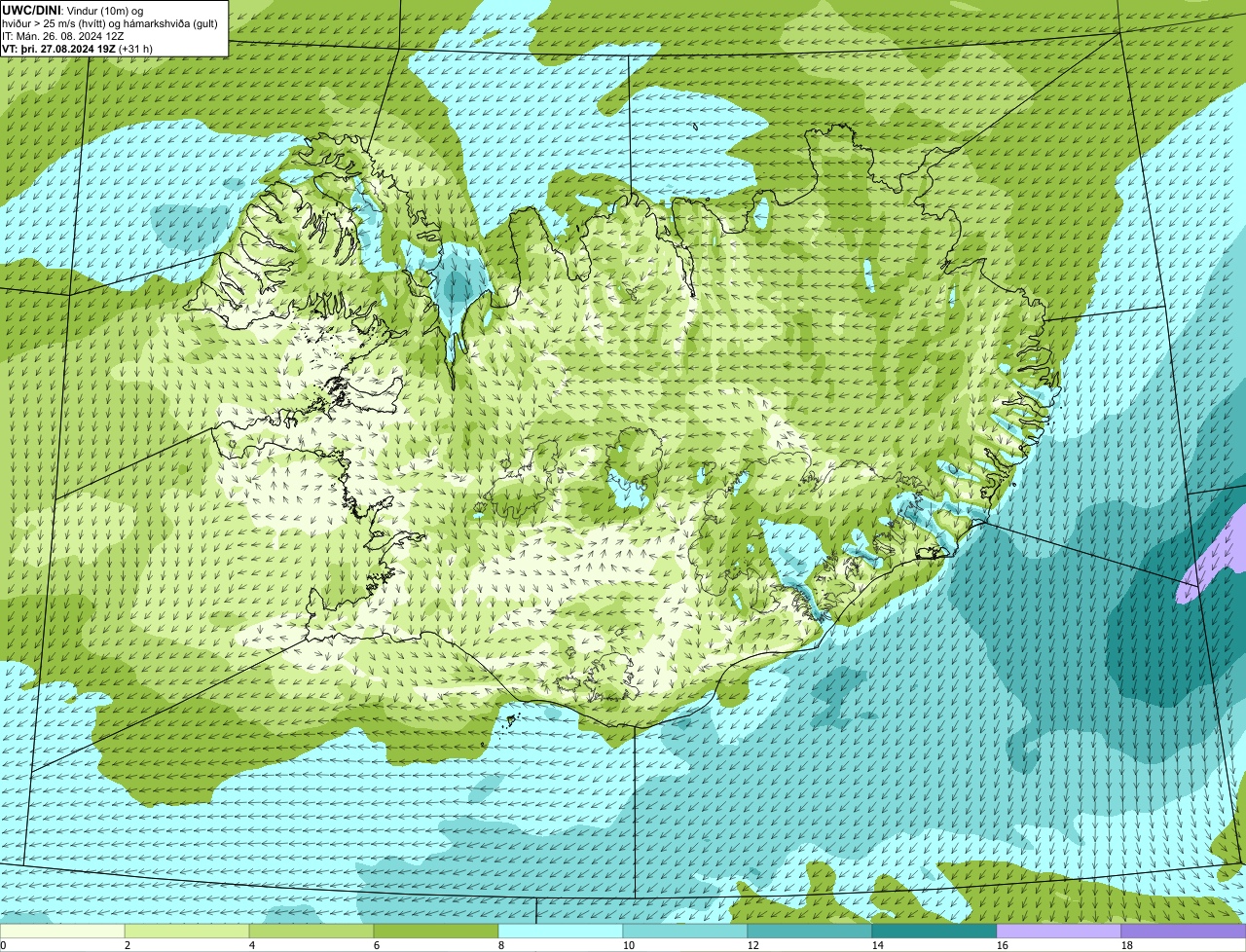Viewport: 1246px width, 952px height.
Task: Click the 'VT: þri. 27.08.2024 19Z (+31 h)' line
Action: [77, 48]
